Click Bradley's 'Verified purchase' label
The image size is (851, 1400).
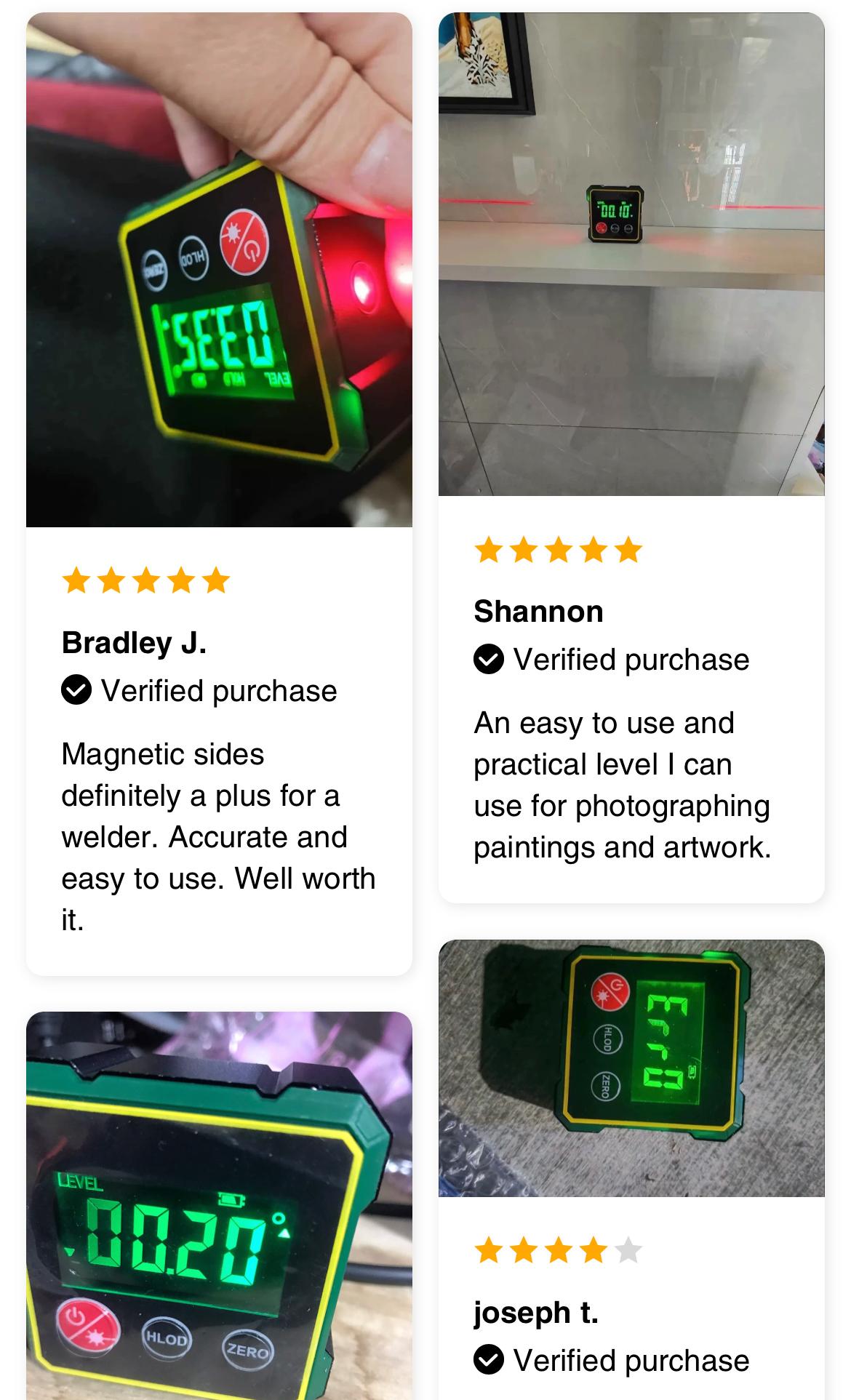pos(219,691)
